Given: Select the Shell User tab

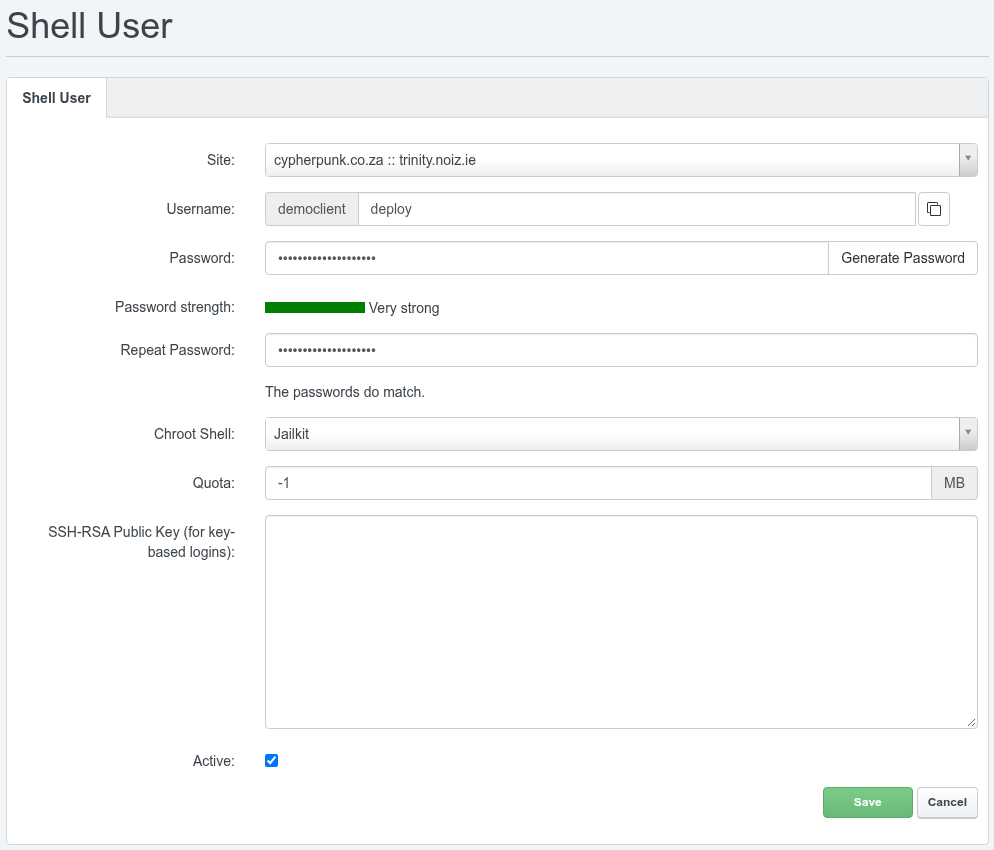Looking at the screenshot, I should [56, 98].
